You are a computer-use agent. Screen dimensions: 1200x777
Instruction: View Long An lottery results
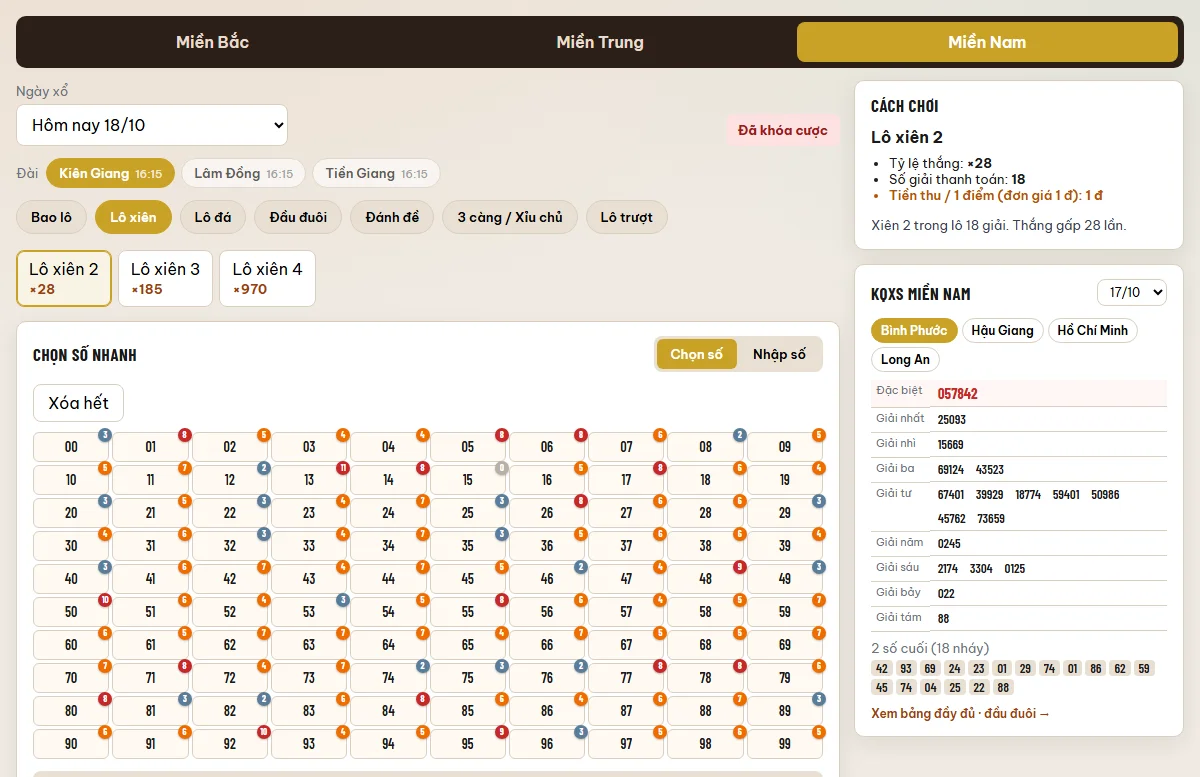click(x=906, y=359)
